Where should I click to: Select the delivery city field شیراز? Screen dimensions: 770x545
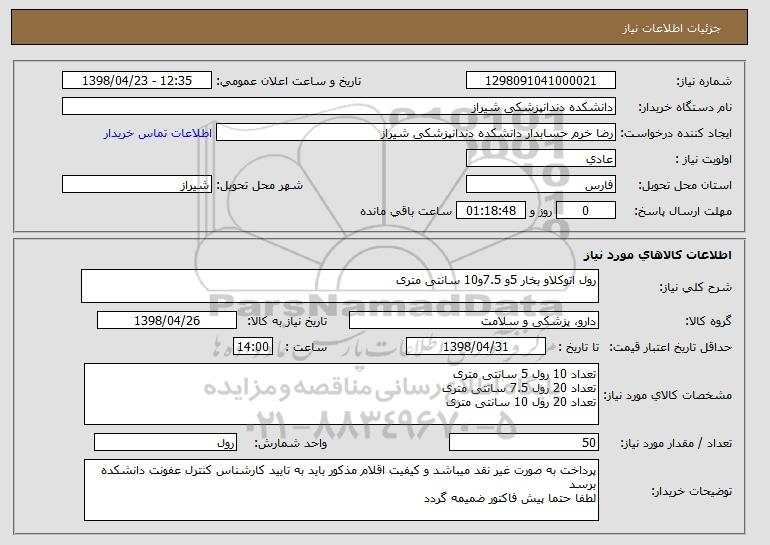pyautogui.click(x=137, y=185)
